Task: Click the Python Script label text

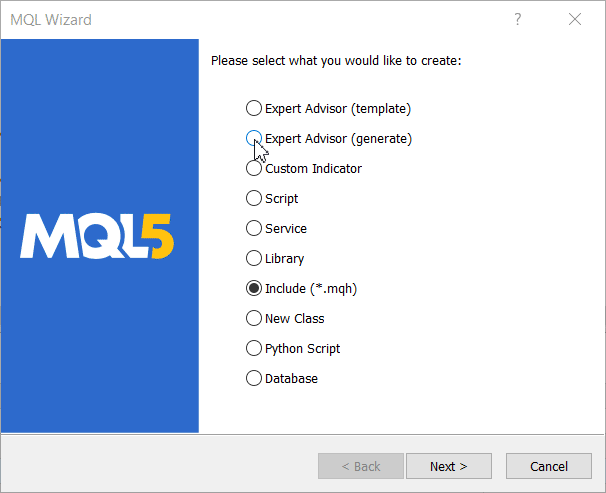Action: tap(303, 349)
